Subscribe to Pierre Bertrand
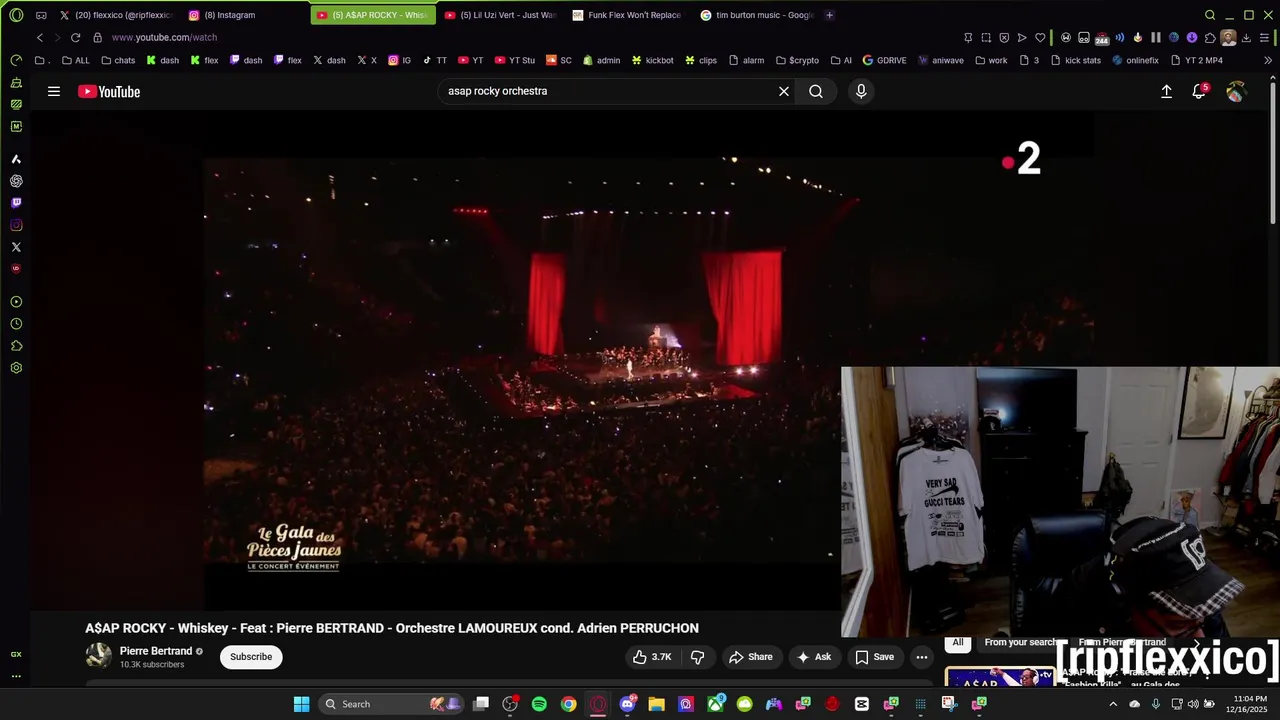 pos(251,657)
